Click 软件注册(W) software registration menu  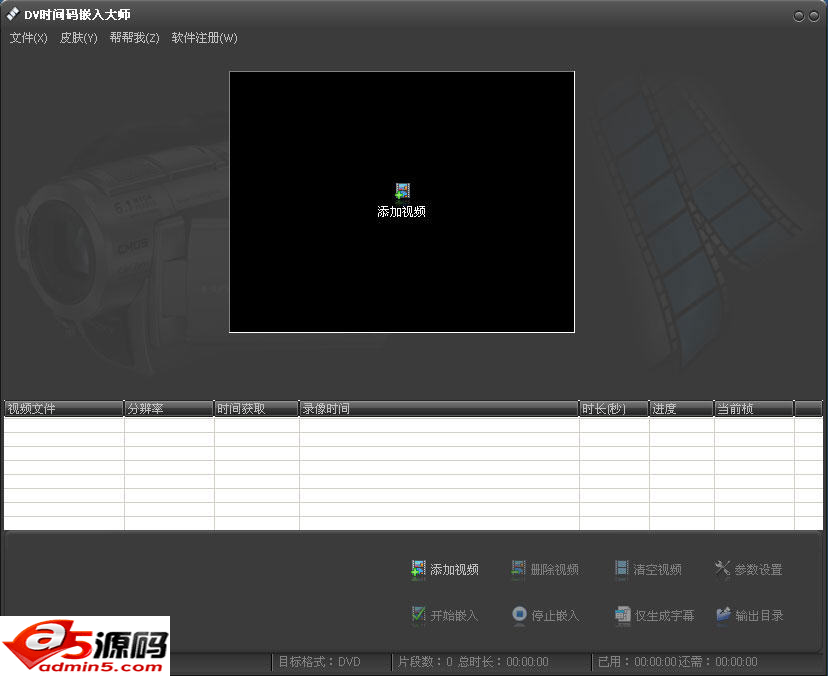[x=204, y=38]
